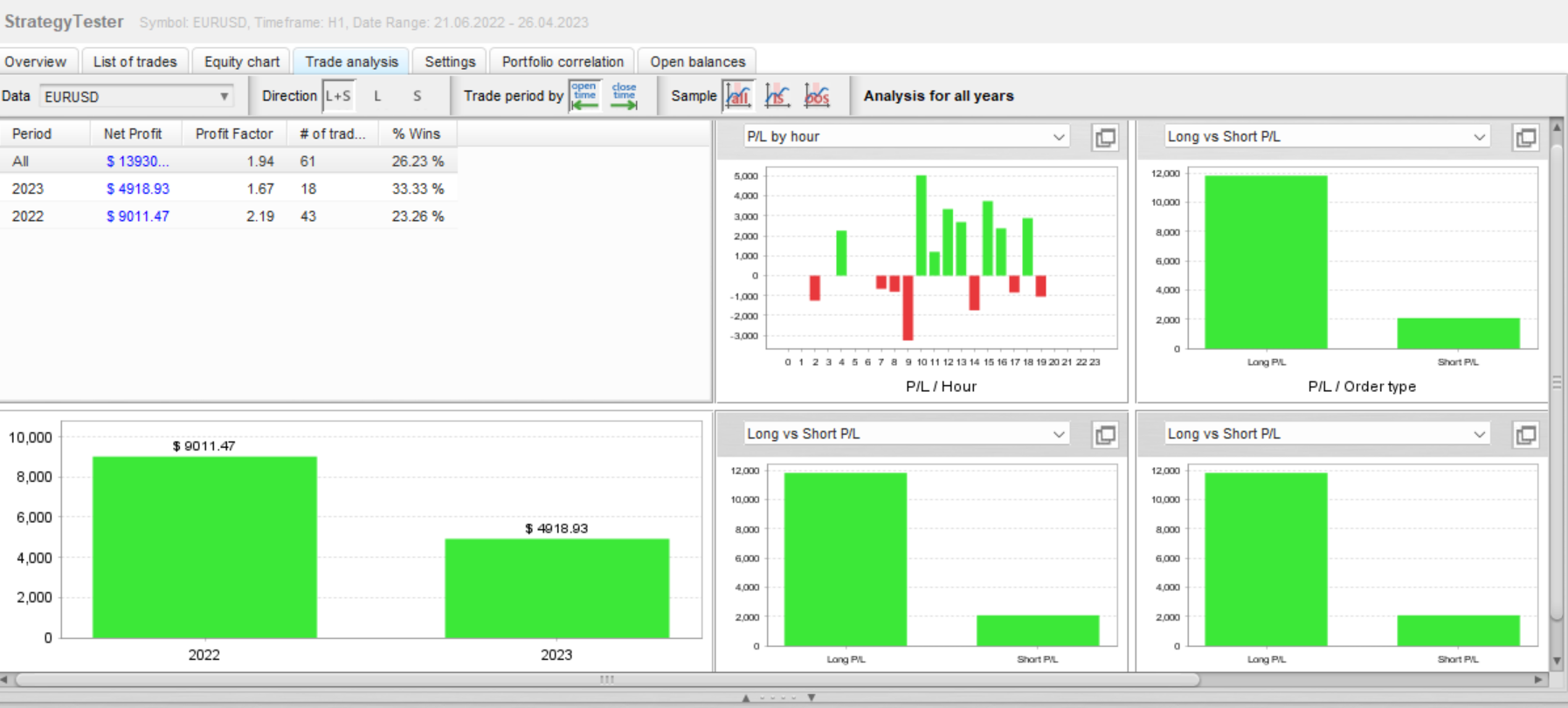Expand bottom-middle Long vs Short P/L dropdown
1568x708 pixels.
[x=906, y=434]
